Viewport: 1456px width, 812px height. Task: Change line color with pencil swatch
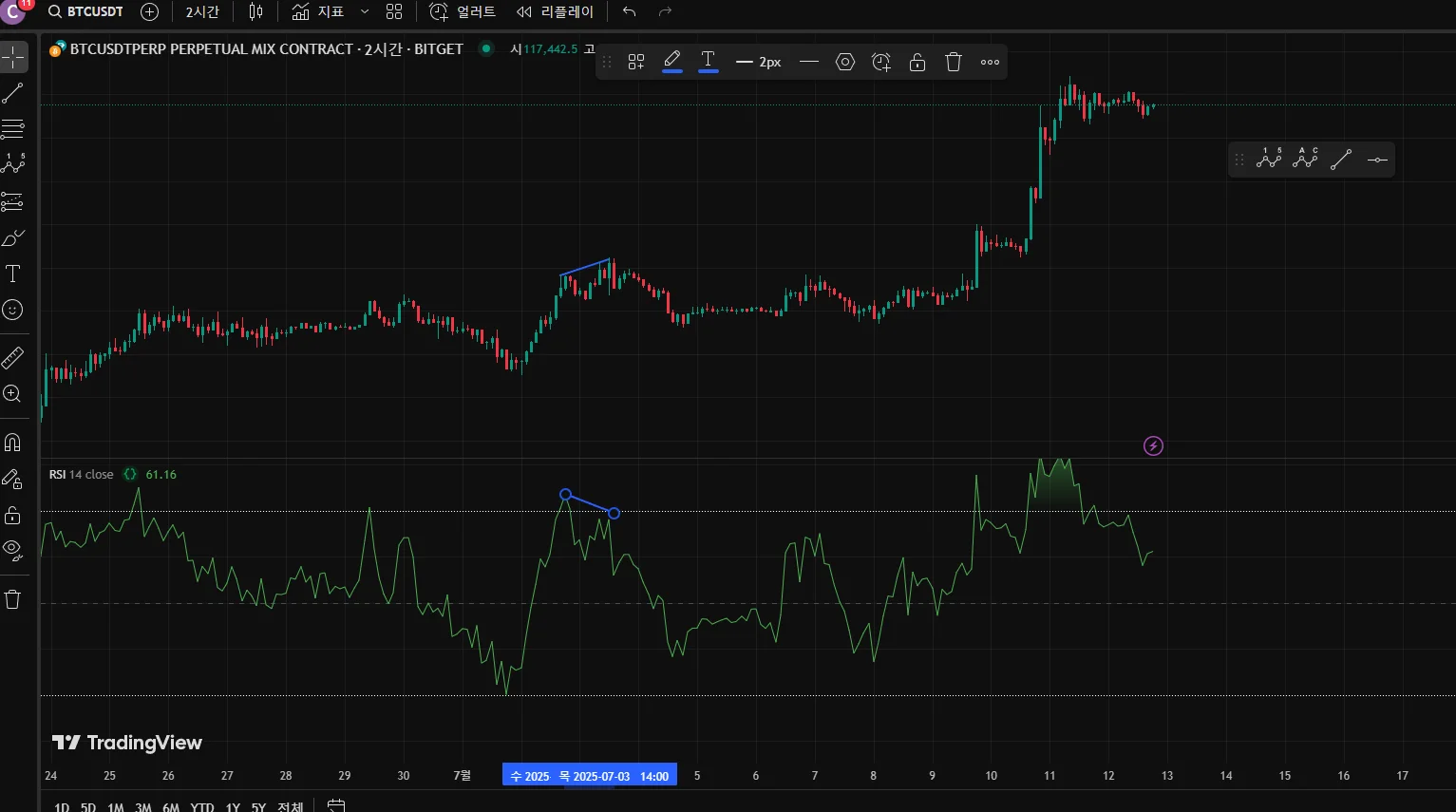coord(672,61)
